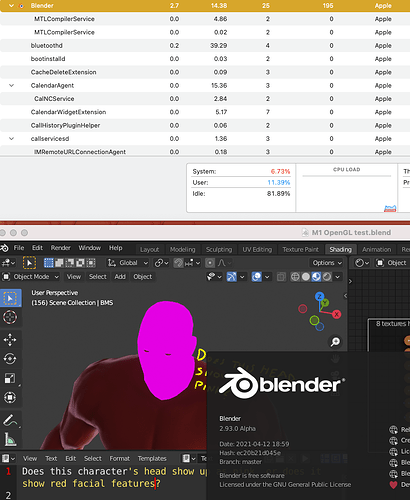The width and height of the screenshot is (410, 500).
Task: Select the Measure tool
Action: click(10, 440)
